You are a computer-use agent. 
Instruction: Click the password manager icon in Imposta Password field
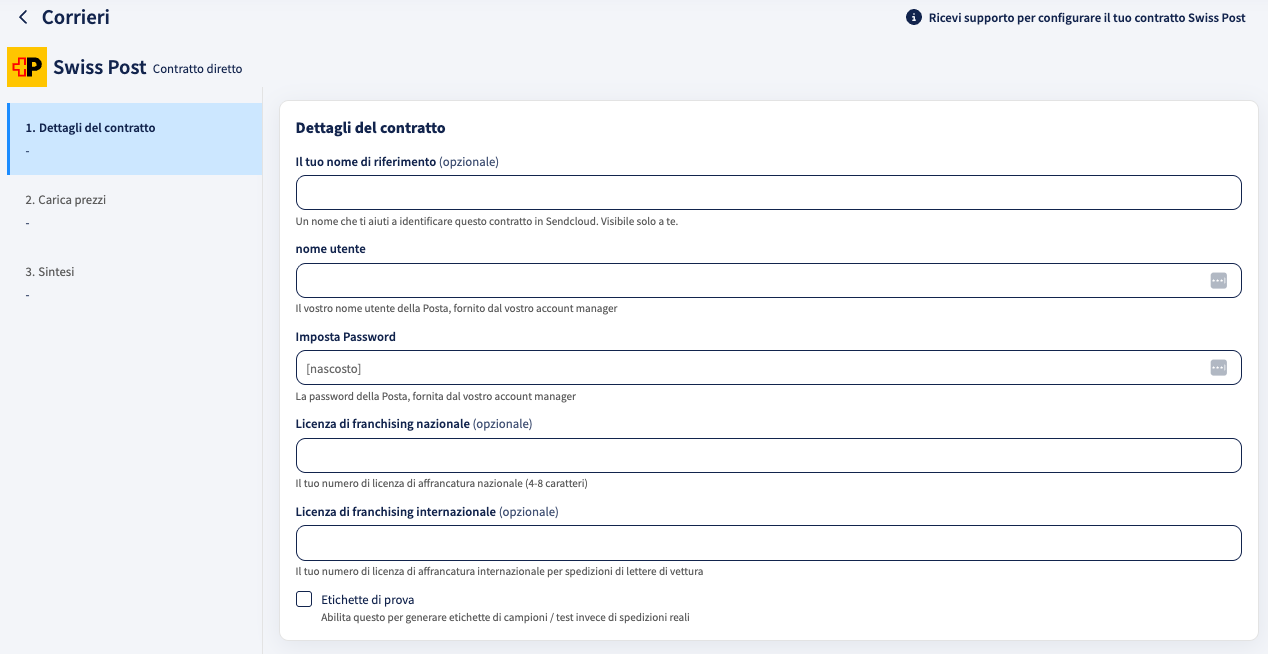(1218, 368)
